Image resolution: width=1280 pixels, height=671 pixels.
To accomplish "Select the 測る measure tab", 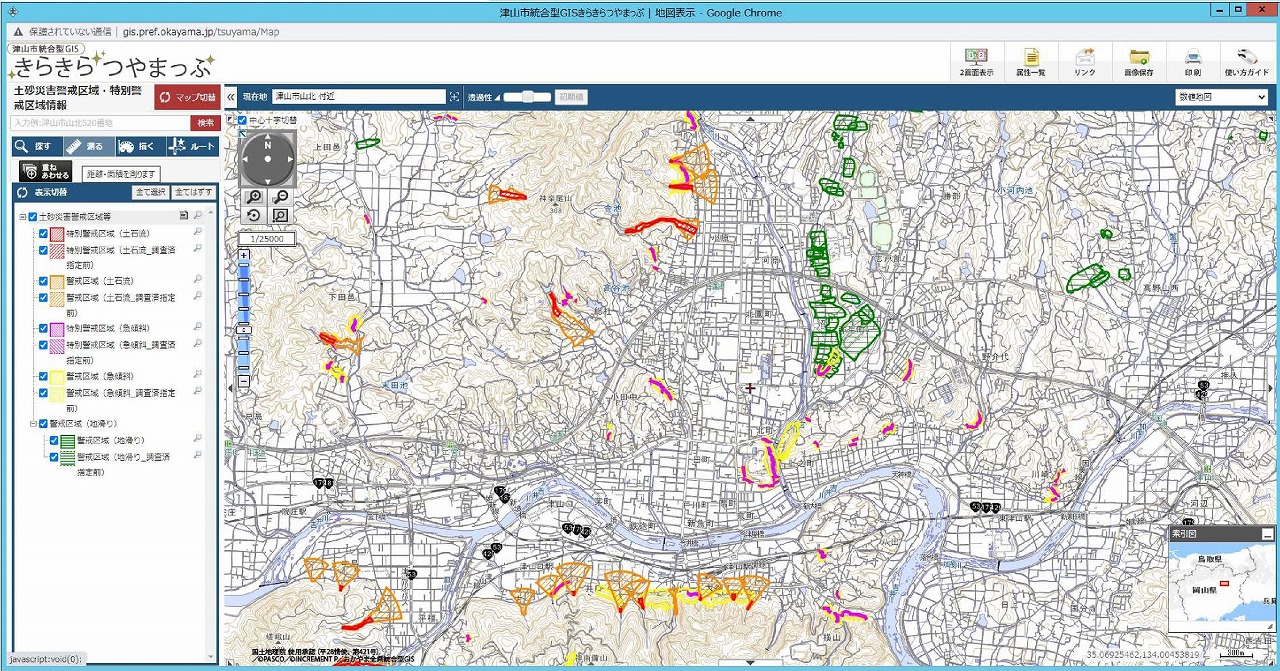I will click(x=87, y=146).
